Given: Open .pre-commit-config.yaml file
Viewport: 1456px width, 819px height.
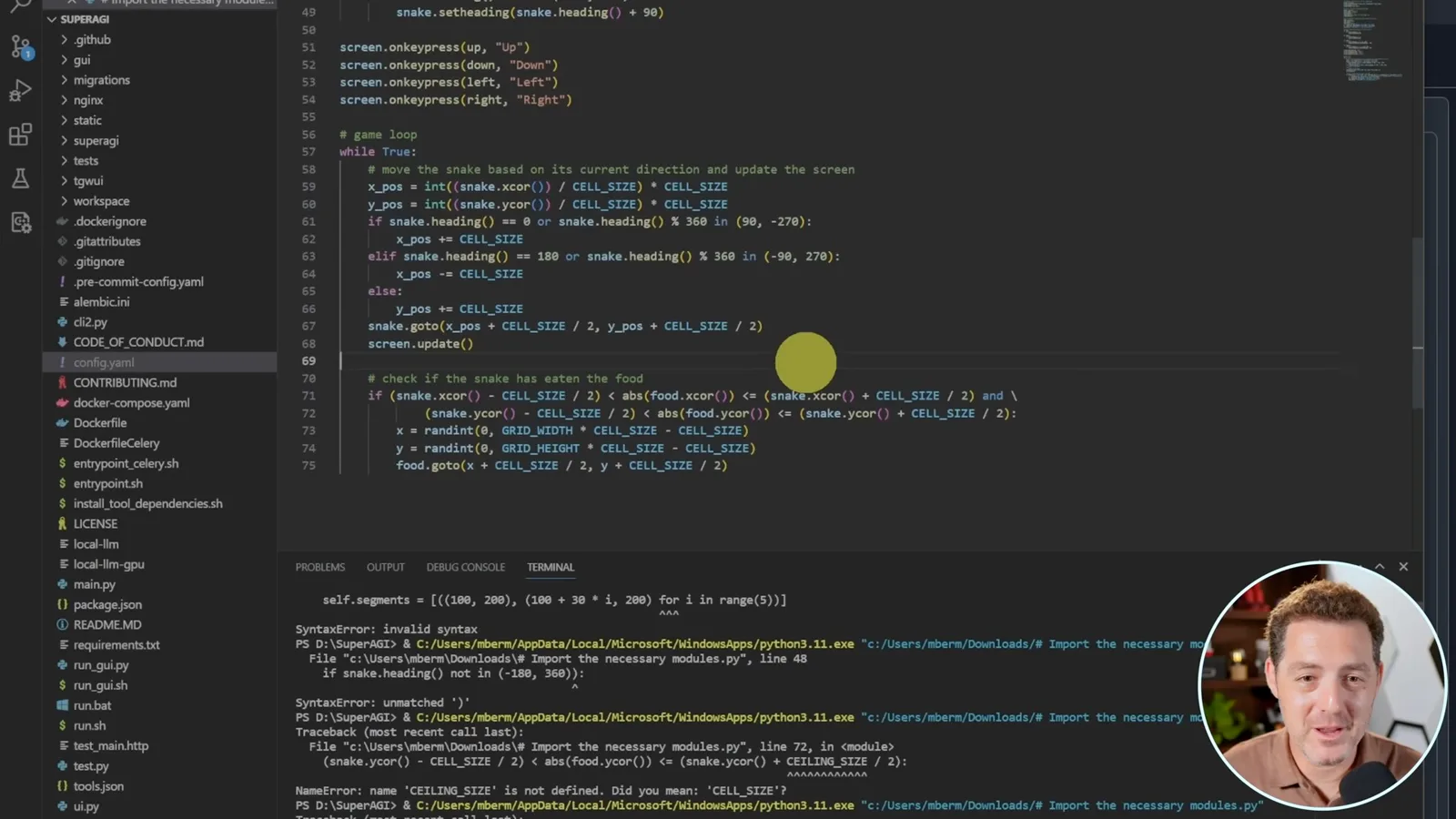Looking at the screenshot, I should 138,282.
